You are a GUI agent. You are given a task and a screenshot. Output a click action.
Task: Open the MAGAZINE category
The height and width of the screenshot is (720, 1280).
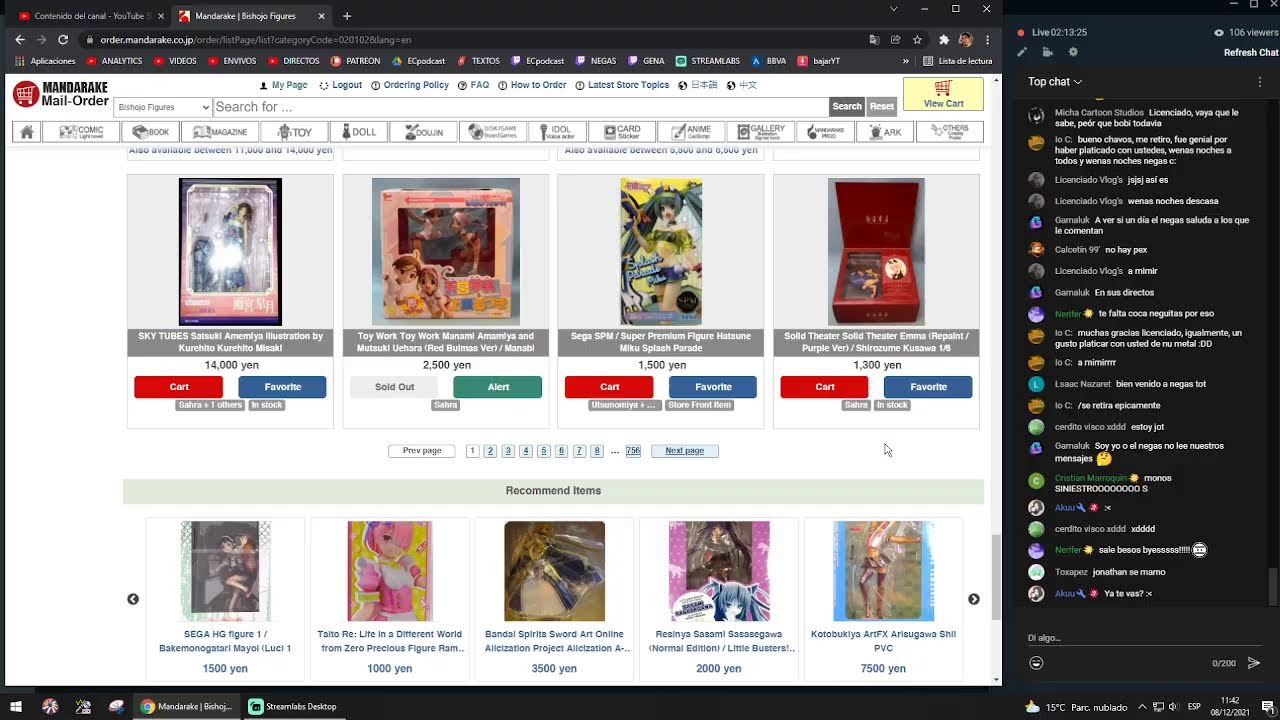[x=219, y=132]
